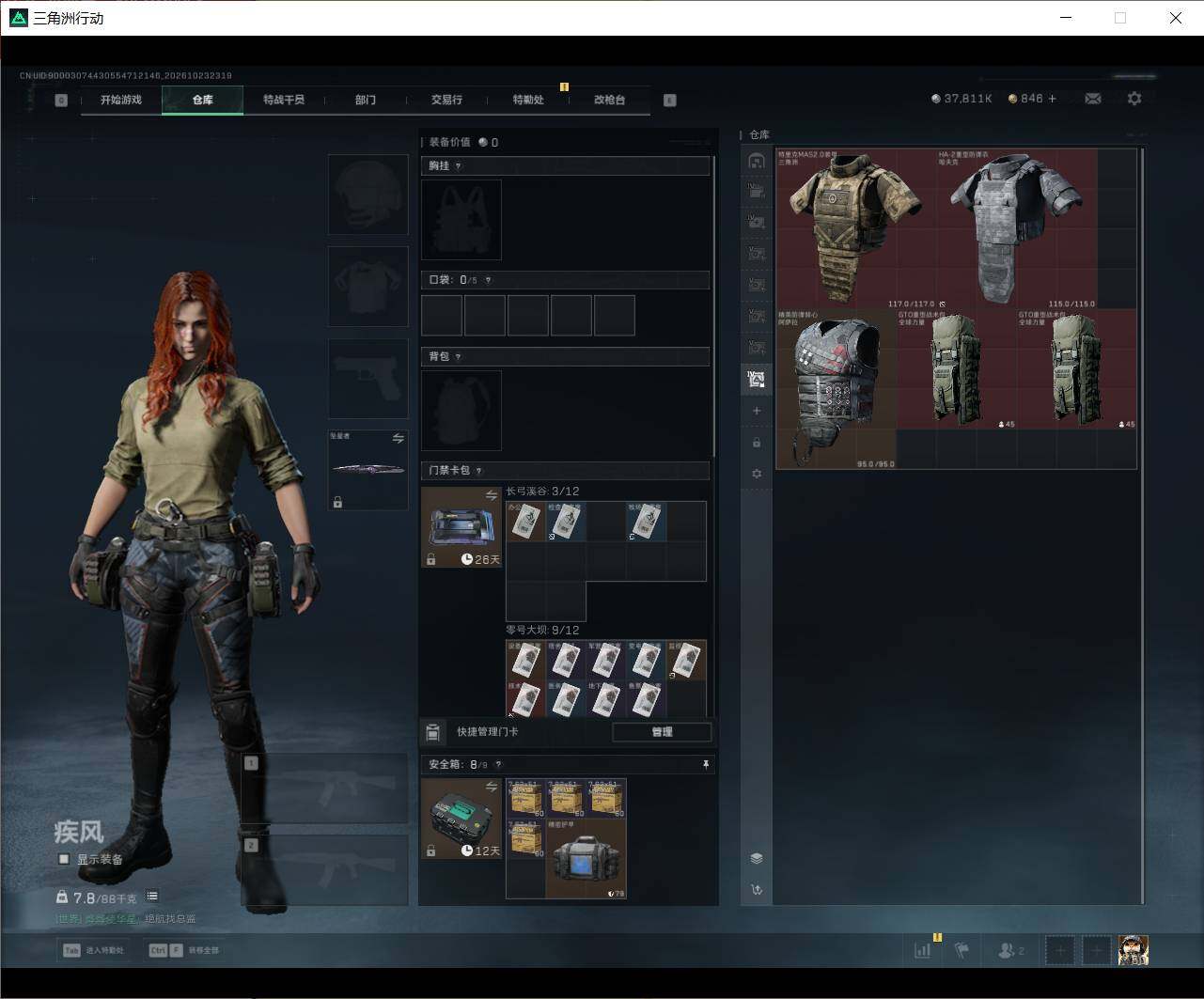Click the warehouse sidebar lock icon

[x=757, y=443]
